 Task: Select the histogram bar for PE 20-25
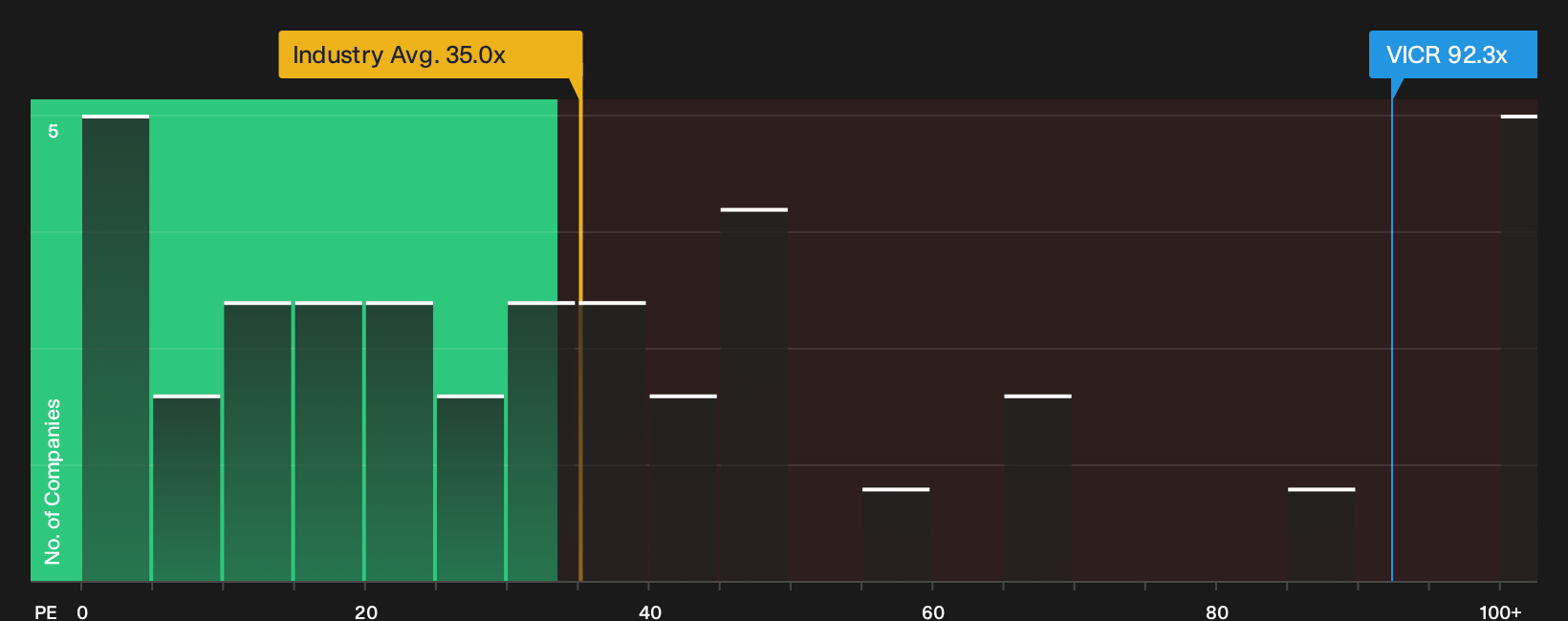(399, 440)
